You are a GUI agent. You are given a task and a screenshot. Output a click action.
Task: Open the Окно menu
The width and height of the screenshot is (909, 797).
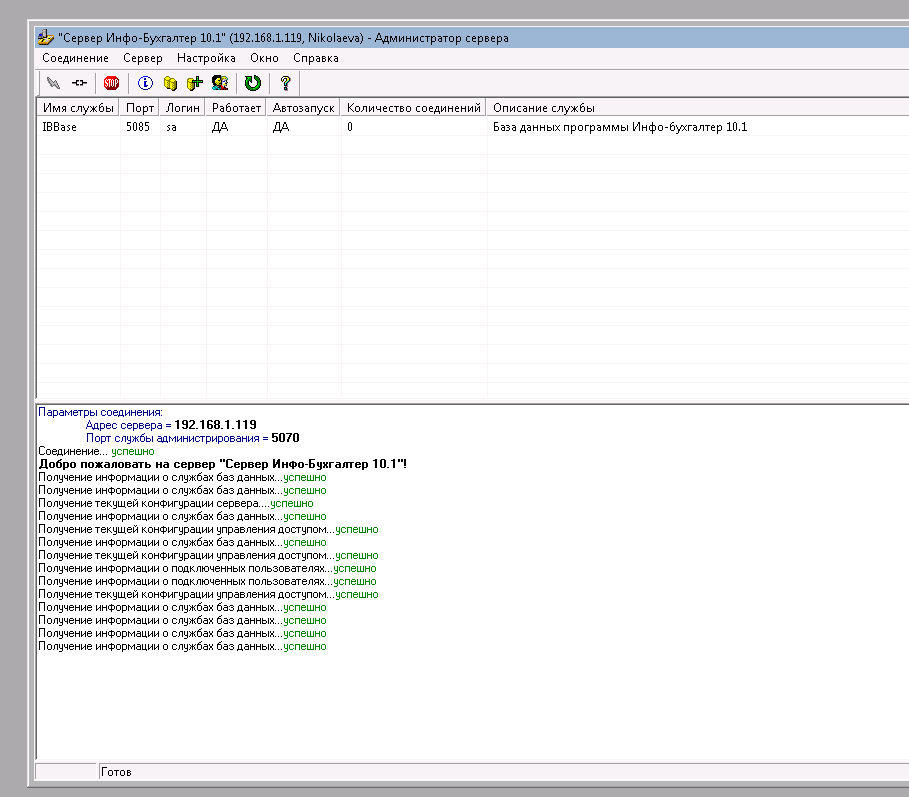coord(264,58)
